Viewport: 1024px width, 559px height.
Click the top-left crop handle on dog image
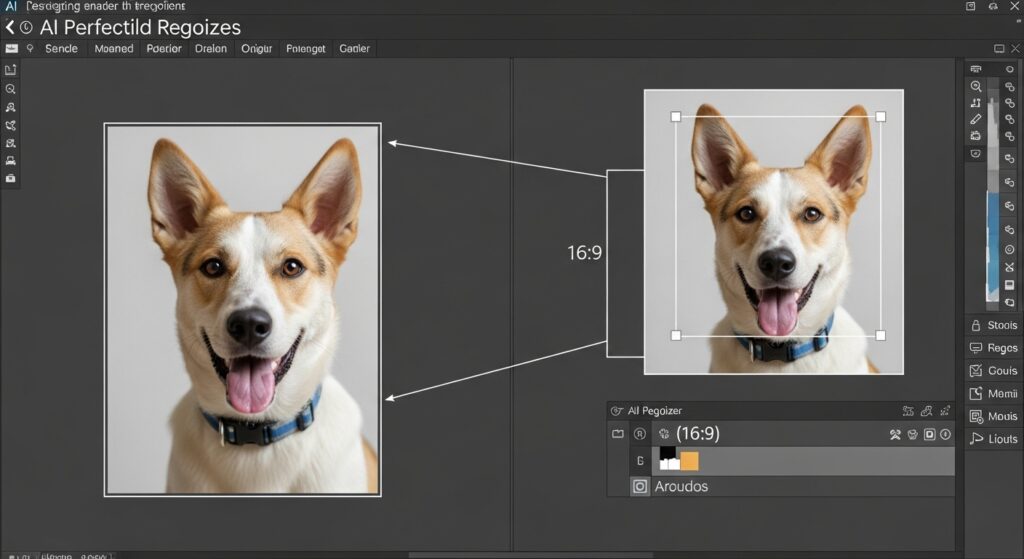676,117
